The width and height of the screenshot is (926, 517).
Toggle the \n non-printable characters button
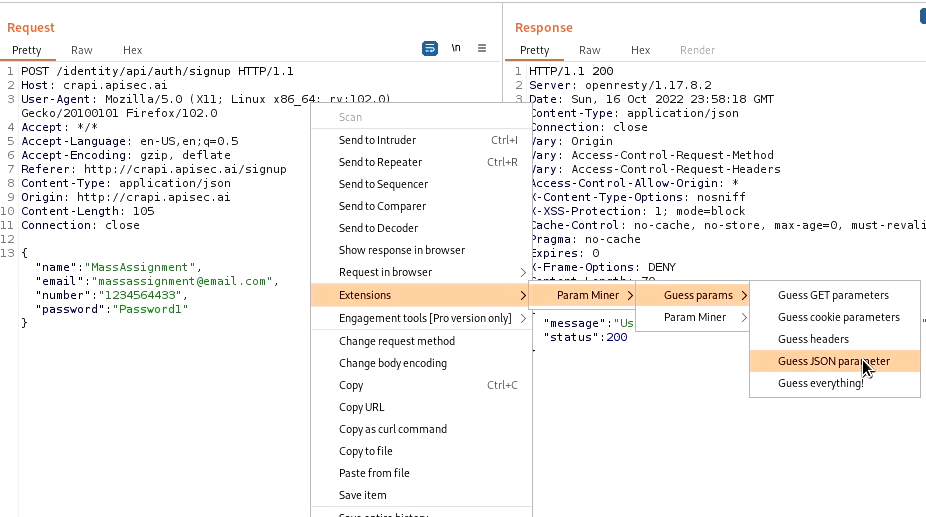pyautogui.click(x=456, y=48)
